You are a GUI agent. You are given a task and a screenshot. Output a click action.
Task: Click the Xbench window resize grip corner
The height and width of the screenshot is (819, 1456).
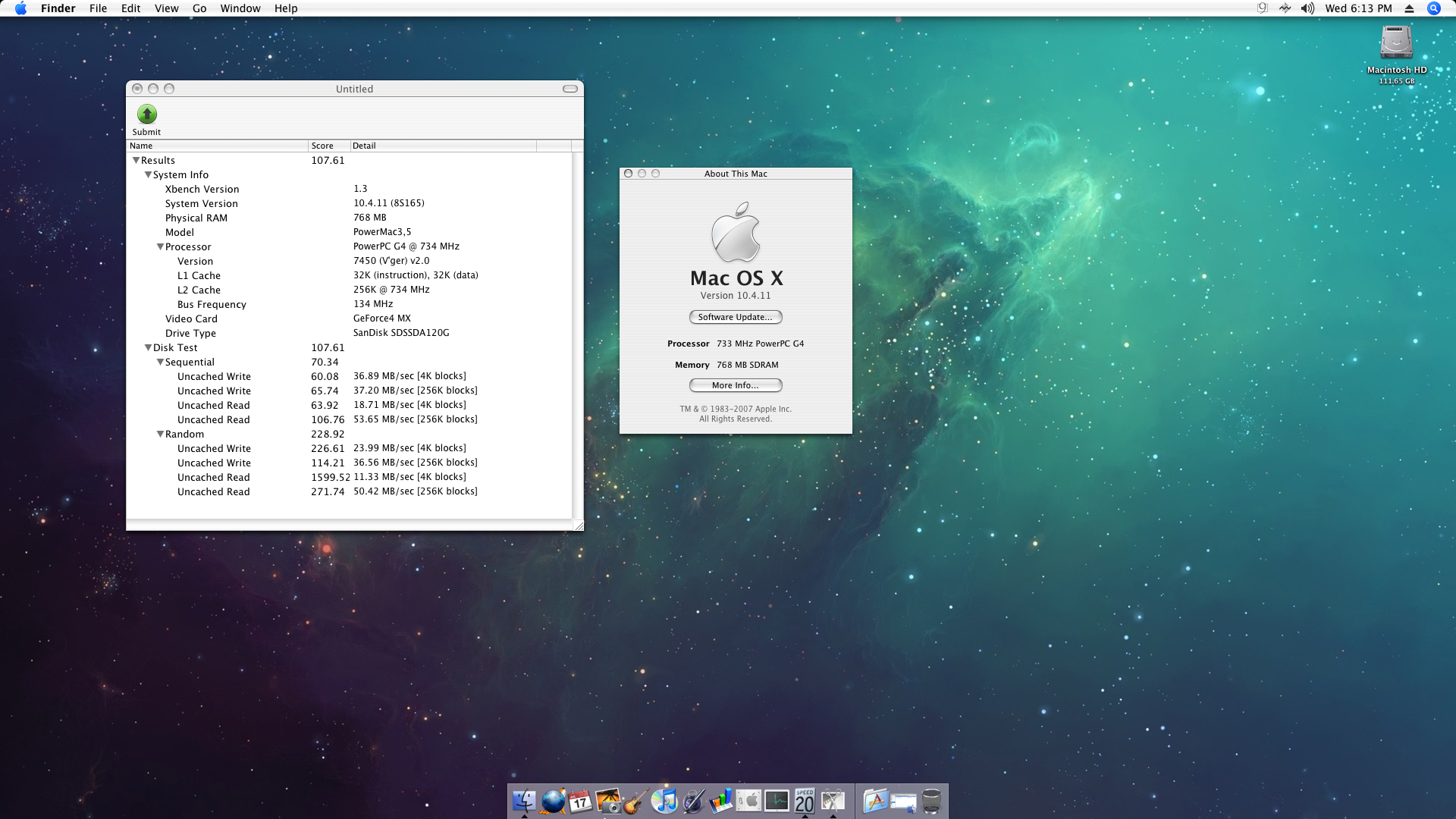pos(578,525)
